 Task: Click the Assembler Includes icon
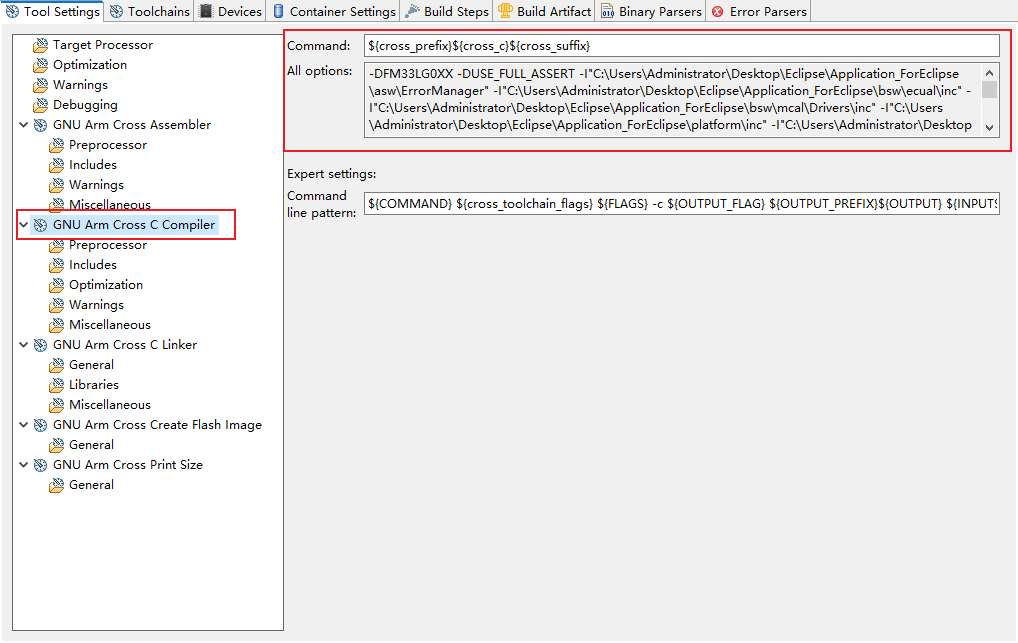[x=56, y=166]
